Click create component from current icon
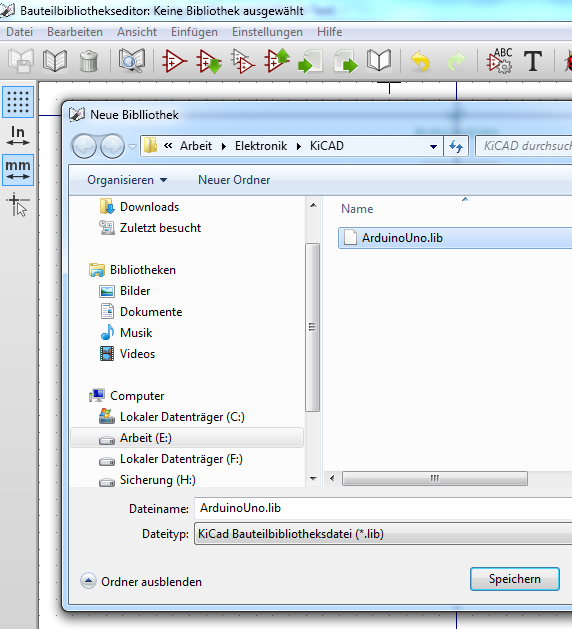 coord(242,61)
